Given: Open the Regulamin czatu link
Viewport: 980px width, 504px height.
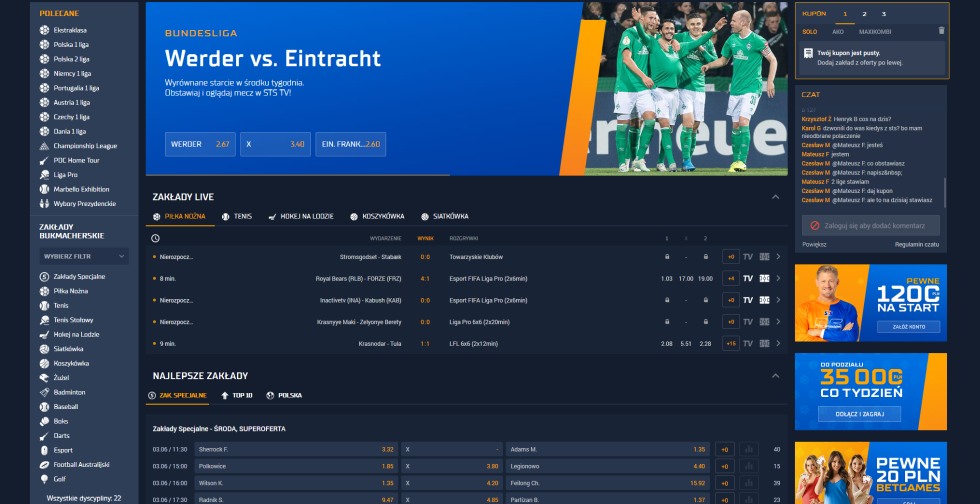Looking at the screenshot, I should 916,244.
